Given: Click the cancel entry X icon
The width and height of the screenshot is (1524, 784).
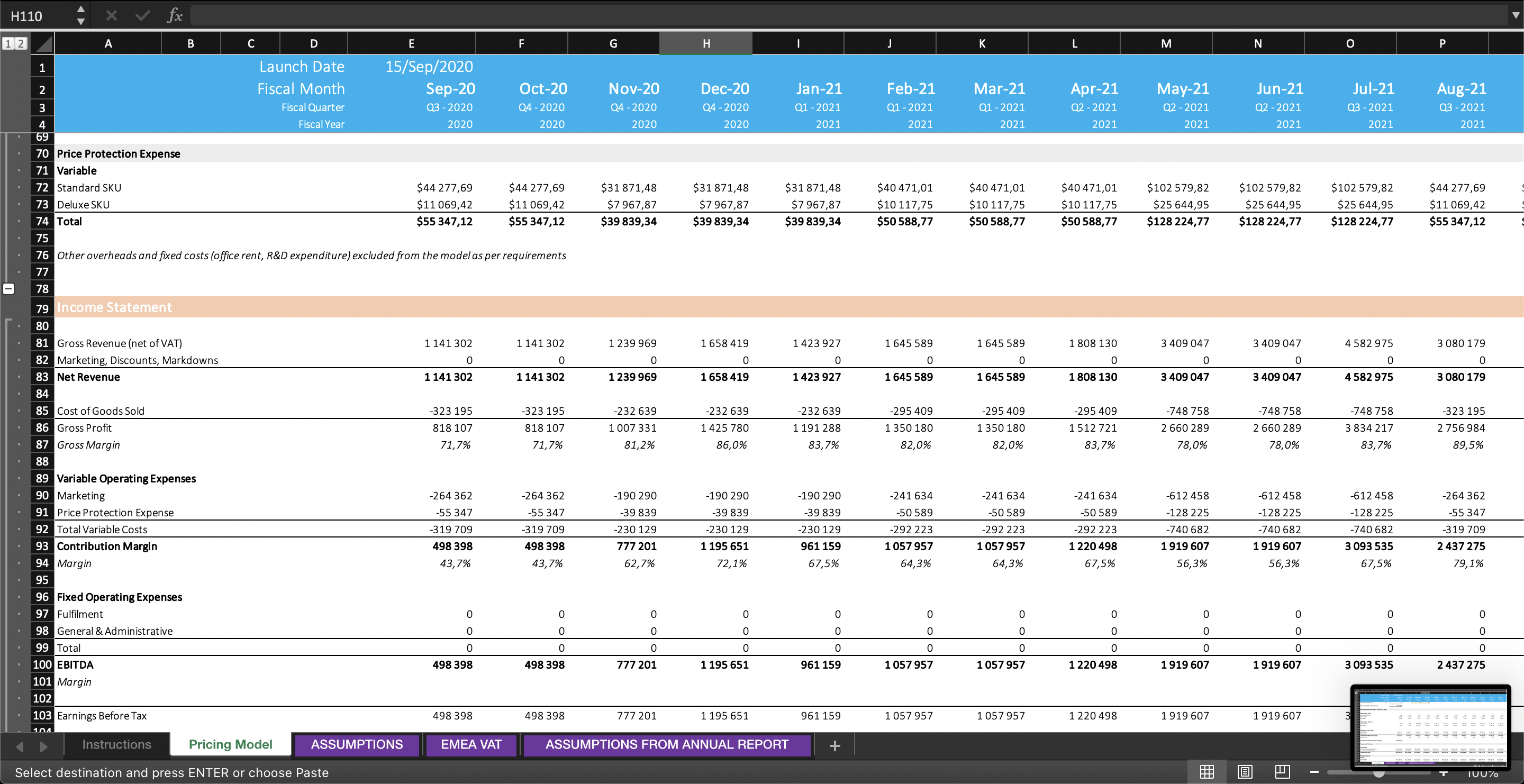Looking at the screenshot, I should pyautogui.click(x=111, y=15).
